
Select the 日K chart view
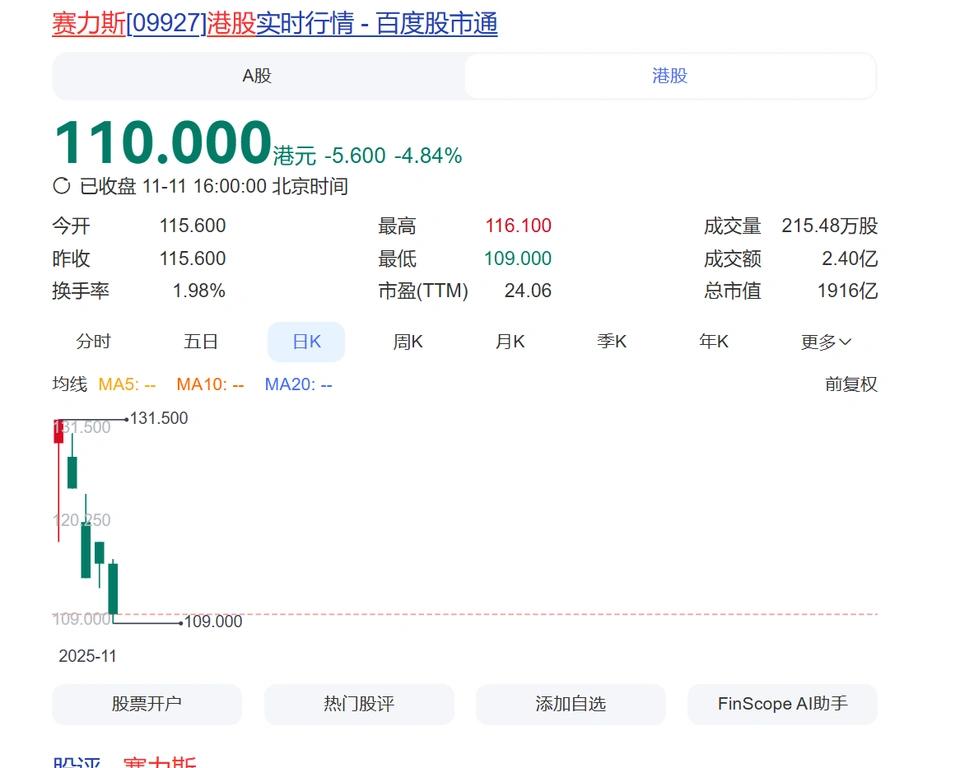[x=305, y=341]
